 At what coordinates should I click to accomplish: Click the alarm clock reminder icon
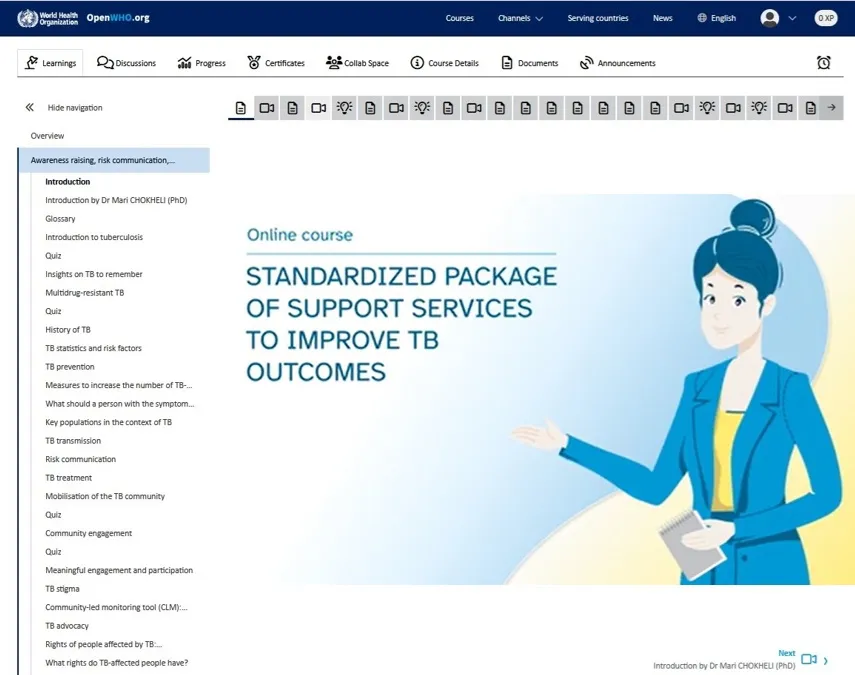point(822,62)
